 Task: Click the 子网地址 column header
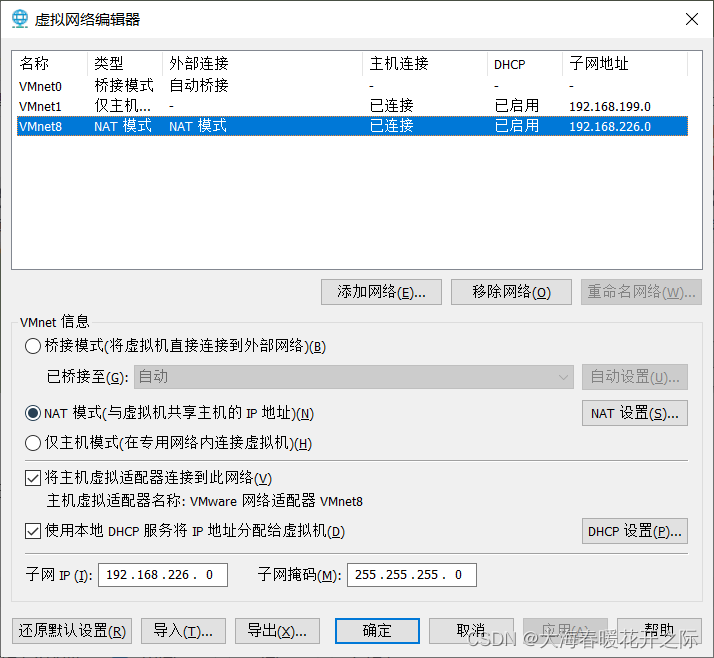tap(625, 63)
